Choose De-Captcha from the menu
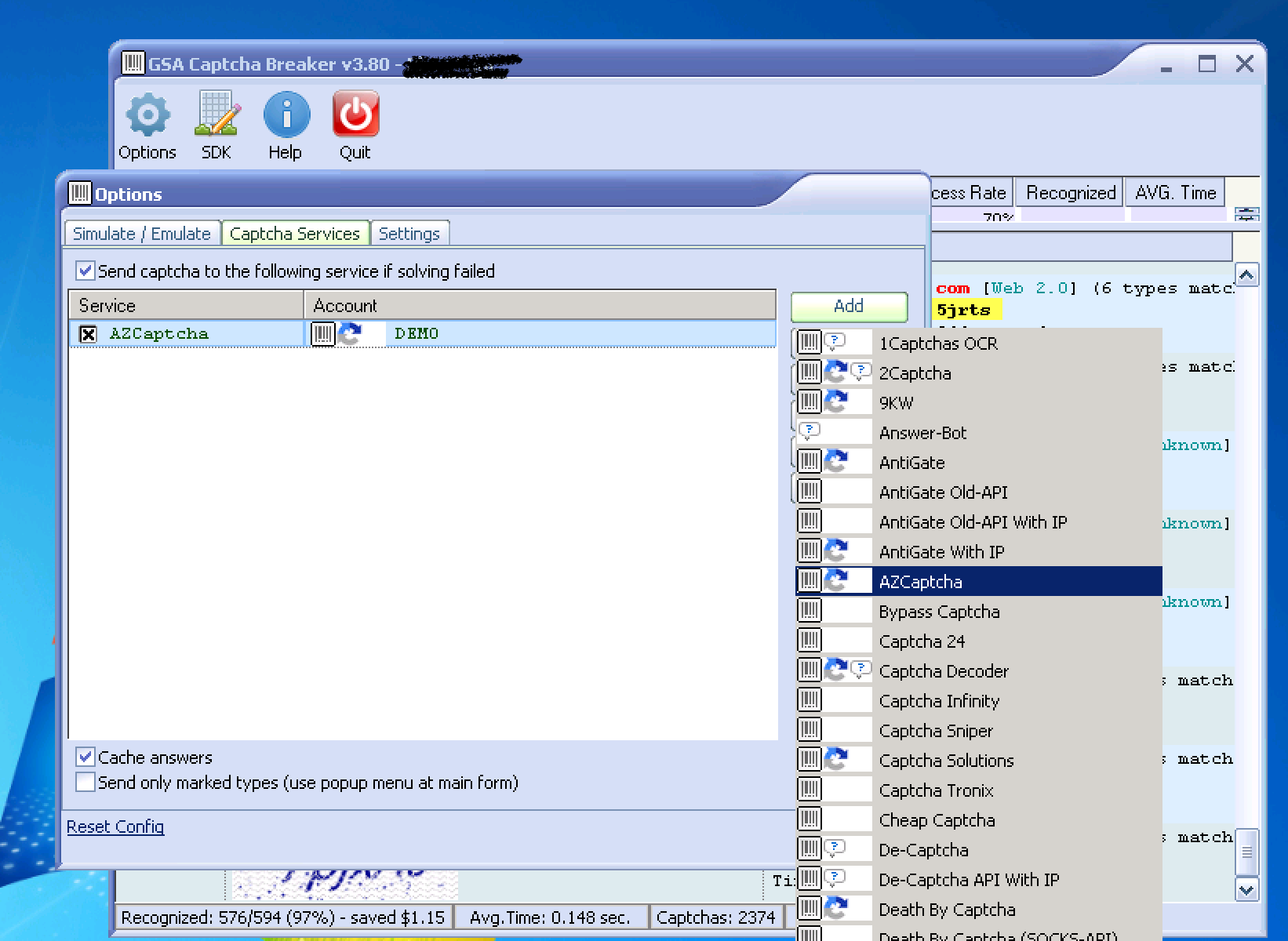This screenshot has width=1288, height=941. click(x=978, y=849)
